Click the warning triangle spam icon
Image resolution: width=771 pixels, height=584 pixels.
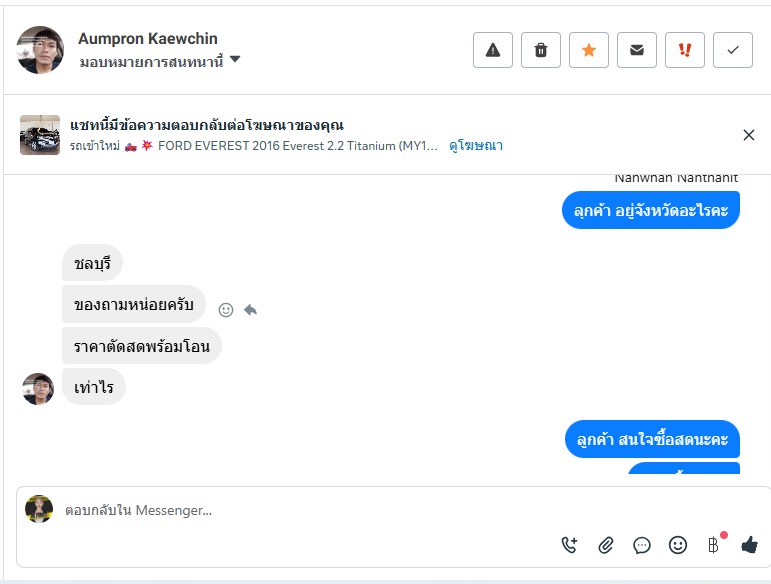(x=493, y=50)
